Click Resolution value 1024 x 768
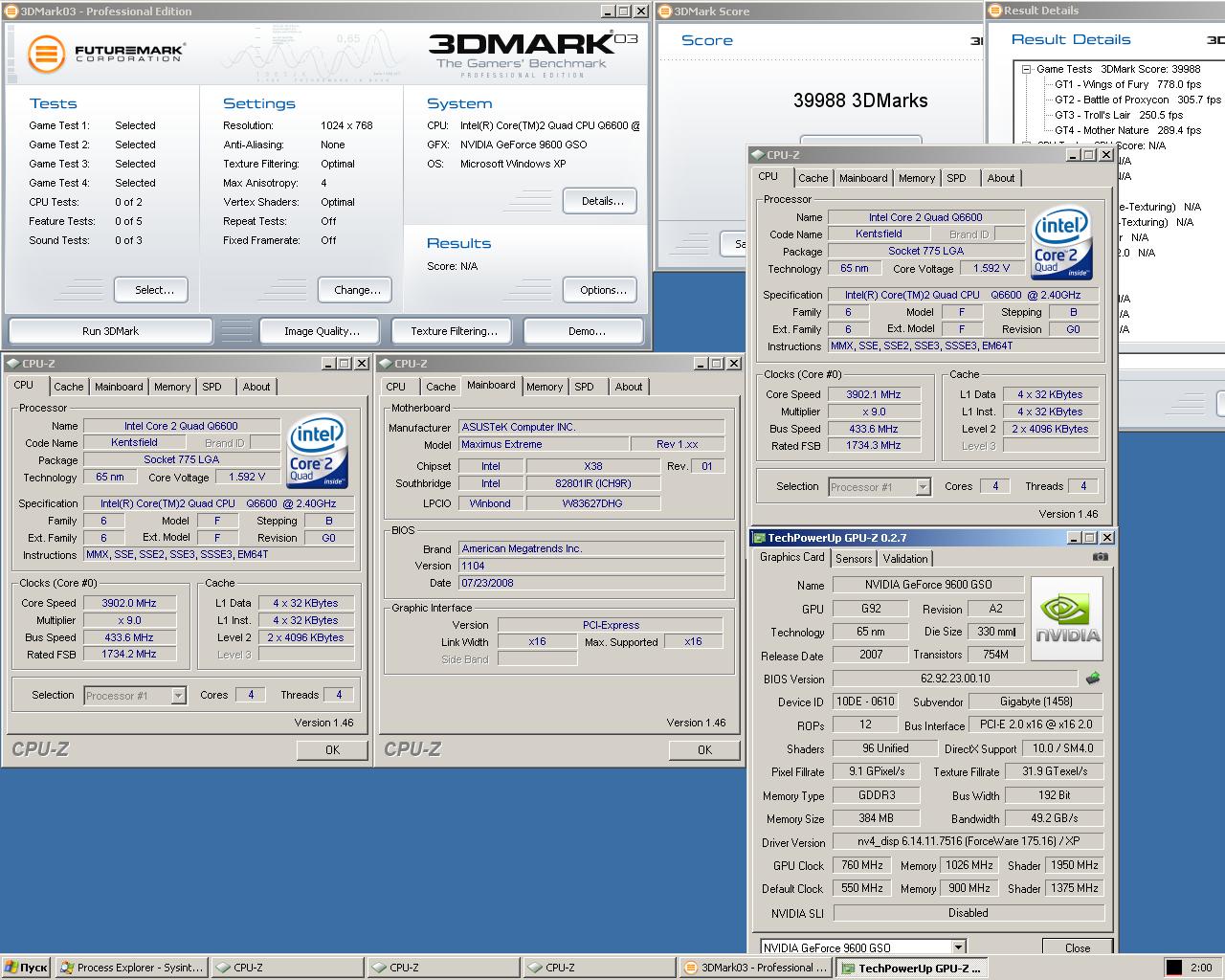Screen dimensions: 1225x980 pos(346,125)
